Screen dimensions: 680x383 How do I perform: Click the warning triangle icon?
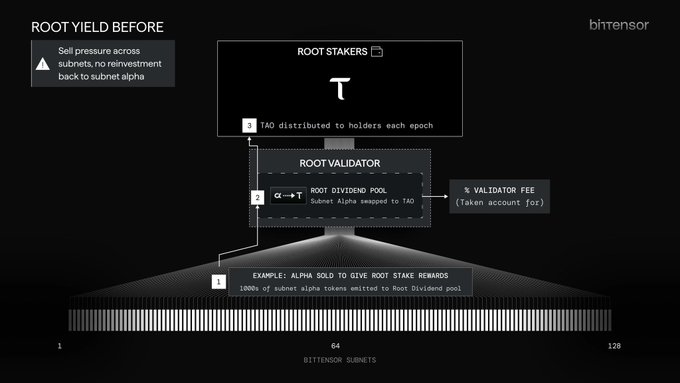tap(42, 64)
